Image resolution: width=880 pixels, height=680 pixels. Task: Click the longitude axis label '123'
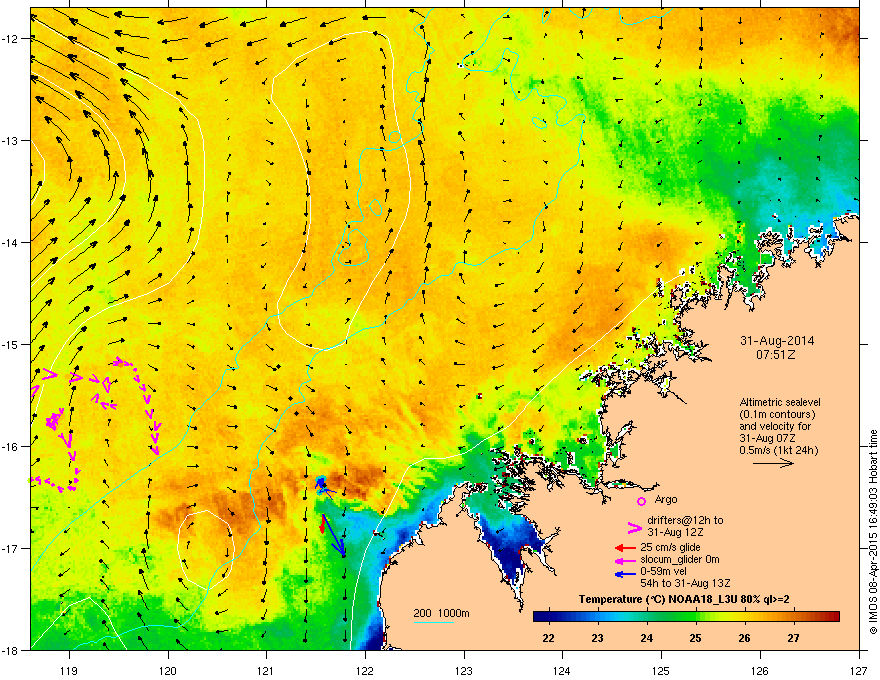coord(464,670)
